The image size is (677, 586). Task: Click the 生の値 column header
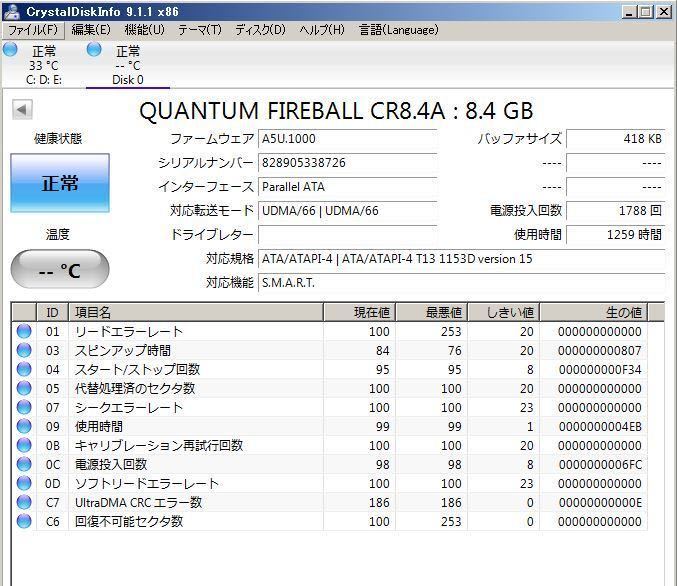(594, 312)
